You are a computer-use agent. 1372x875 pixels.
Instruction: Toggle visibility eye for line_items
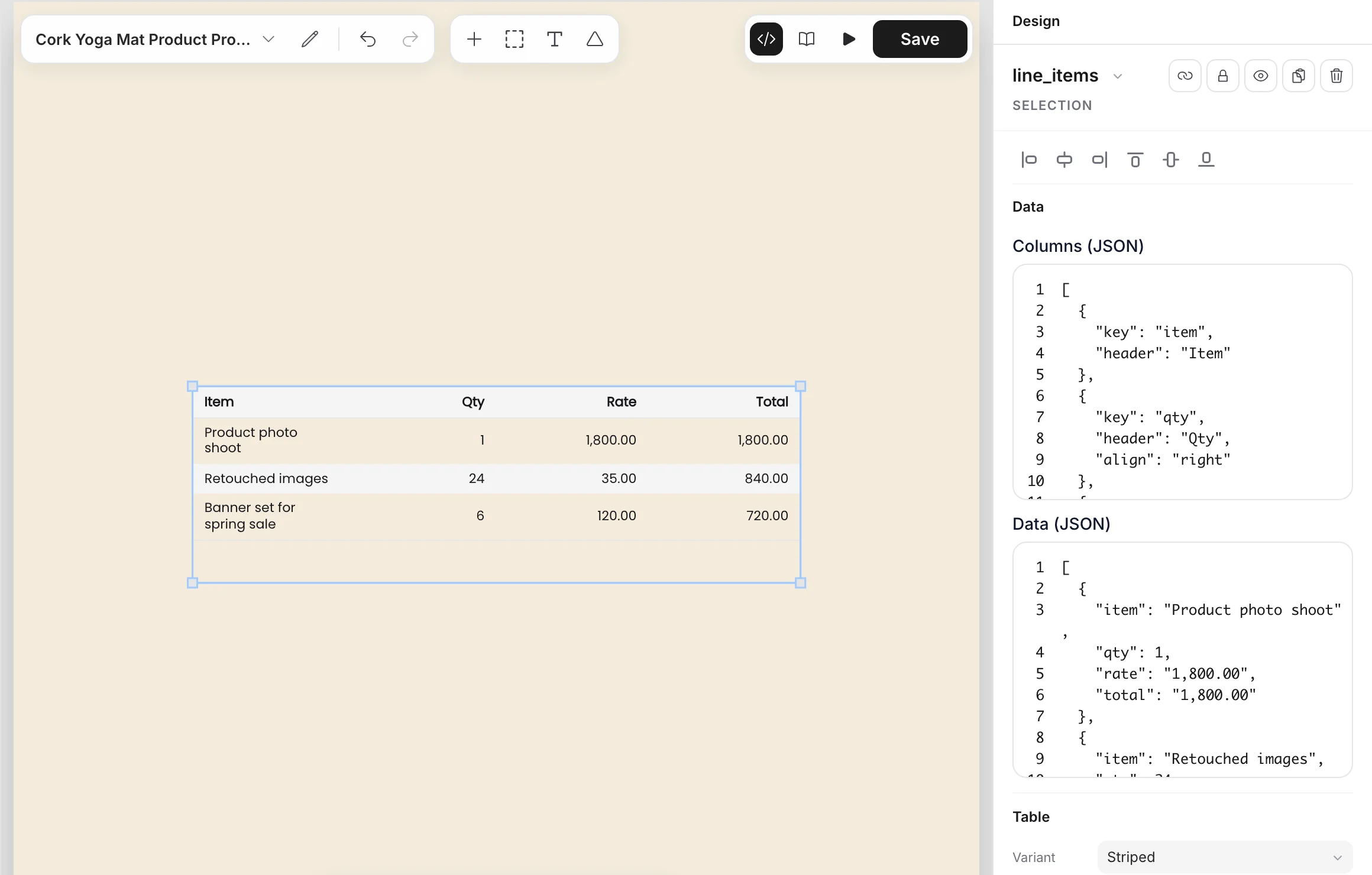click(1261, 76)
